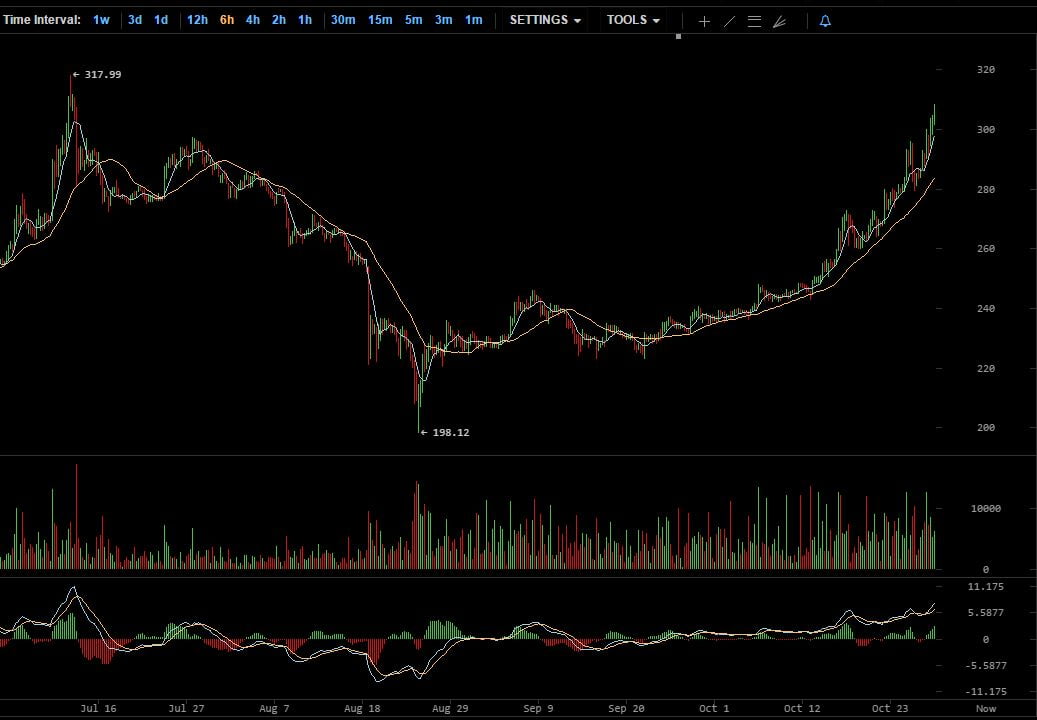This screenshot has width=1037, height=720.
Task: Switch the time interval to 1w
Action: (x=101, y=20)
